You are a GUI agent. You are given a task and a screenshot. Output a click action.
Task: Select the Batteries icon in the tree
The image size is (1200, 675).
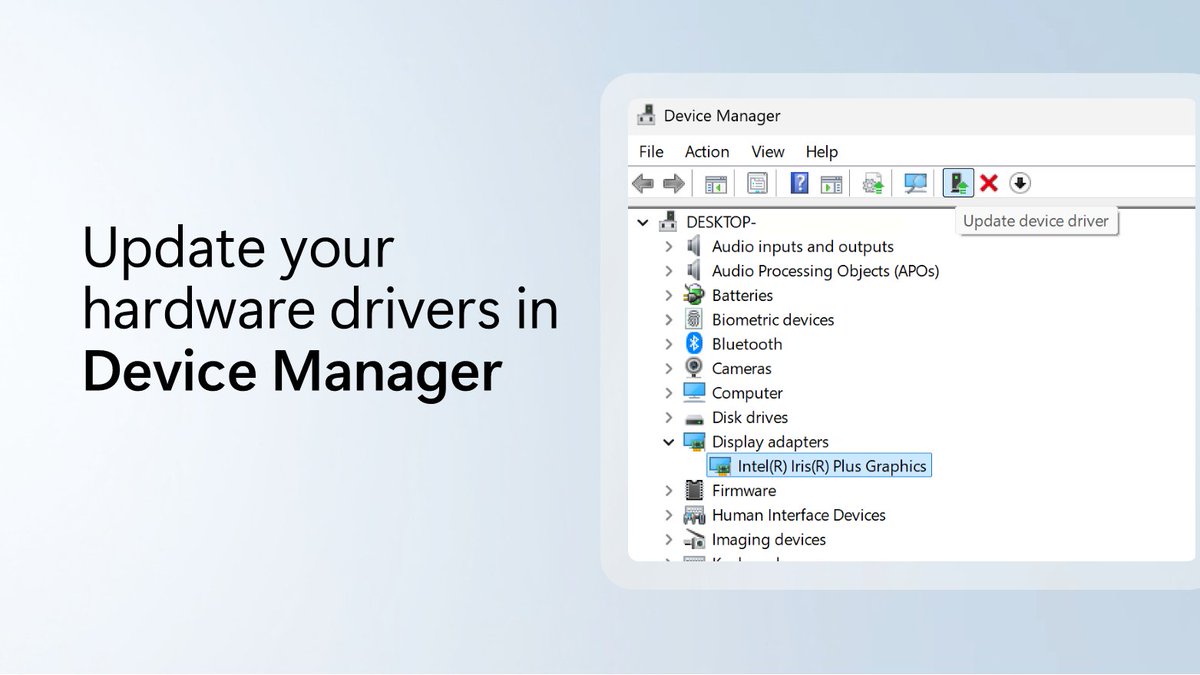tap(694, 295)
